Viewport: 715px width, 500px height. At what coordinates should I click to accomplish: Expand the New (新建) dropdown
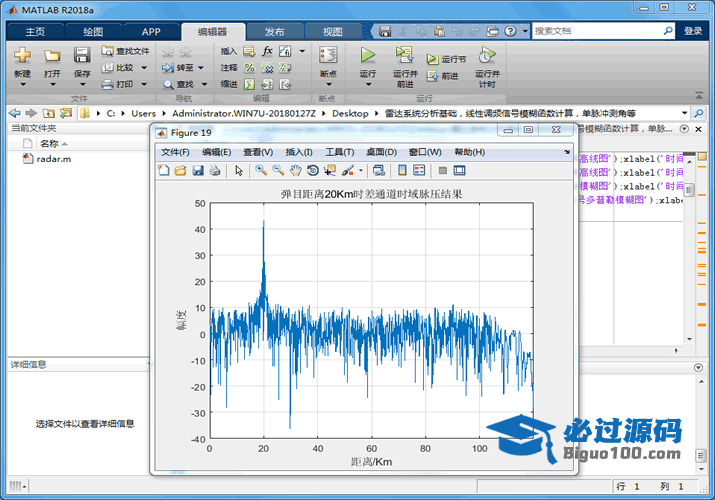(22, 84)
